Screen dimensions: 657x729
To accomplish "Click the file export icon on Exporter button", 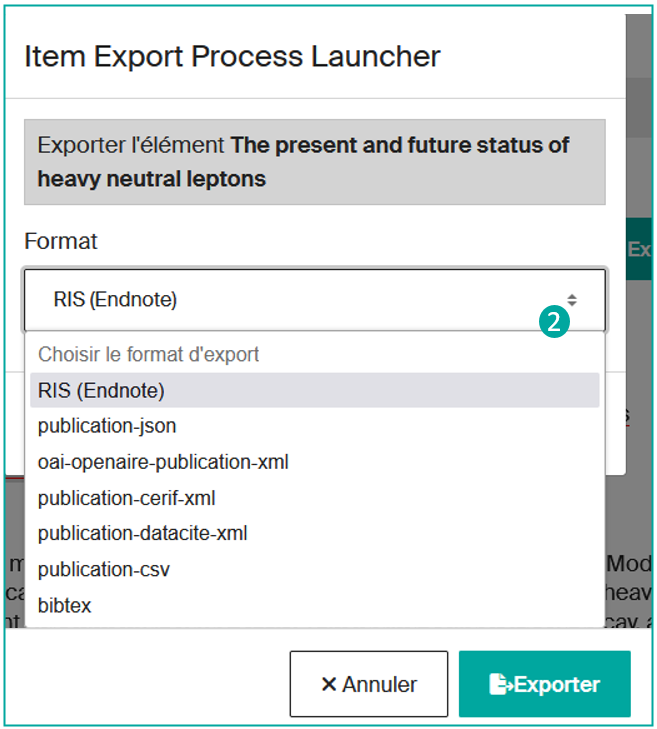I will [500, 685].
